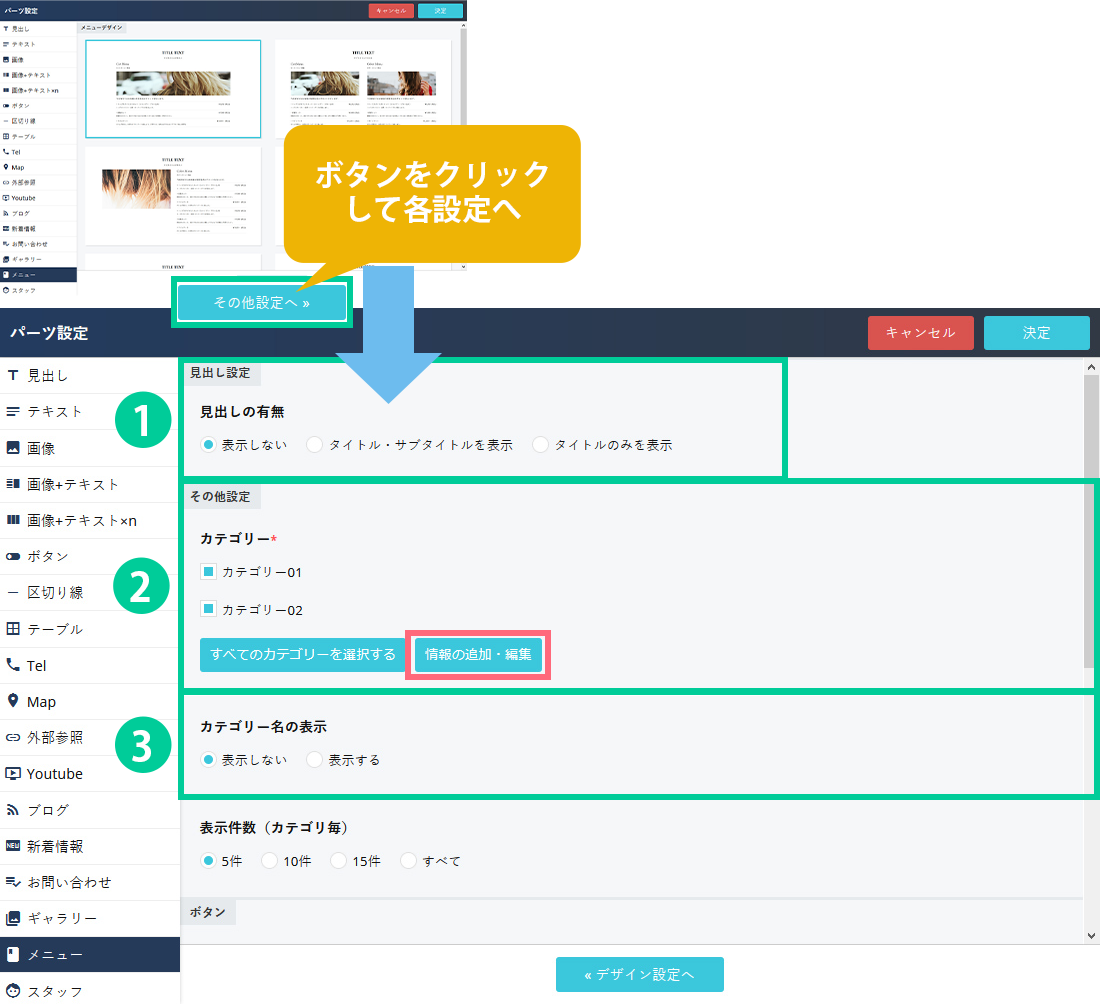1100x1004 pixels.
Task: Click the 見出し heading icon in sidebar
Action: click(x=13, y=376)
